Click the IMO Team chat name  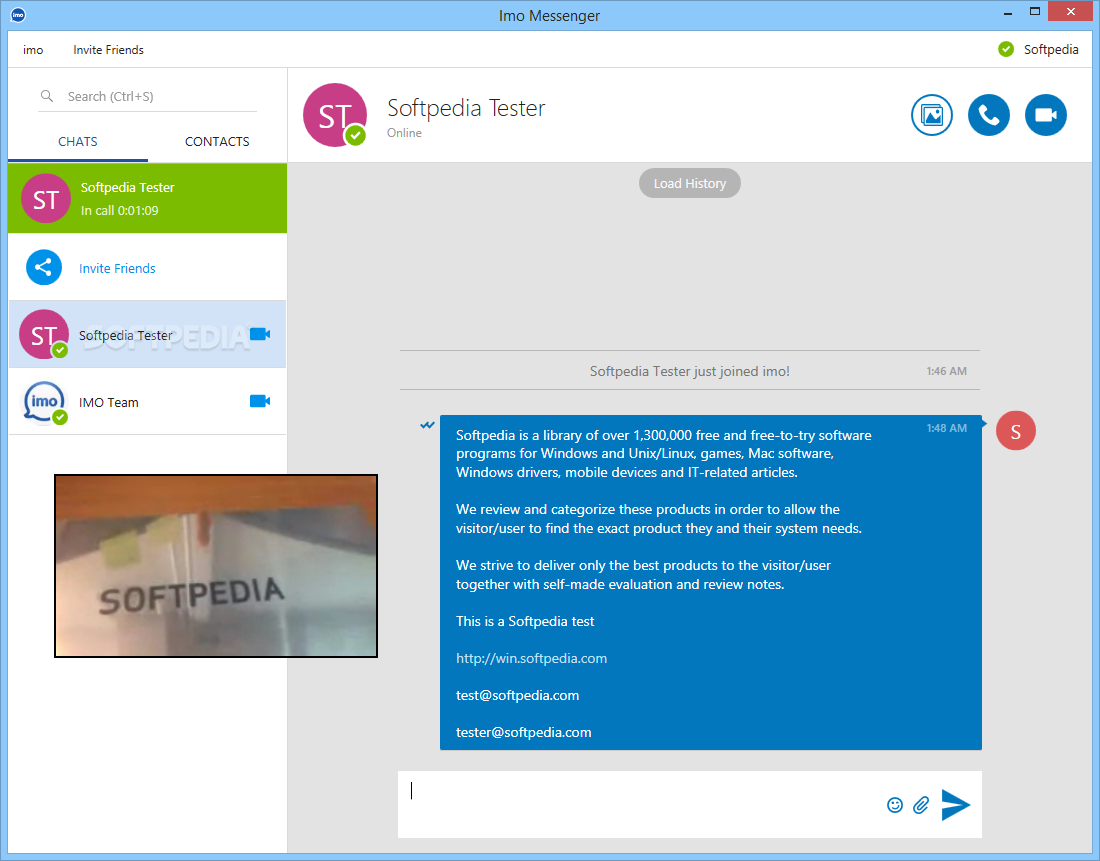pos(109,402)
